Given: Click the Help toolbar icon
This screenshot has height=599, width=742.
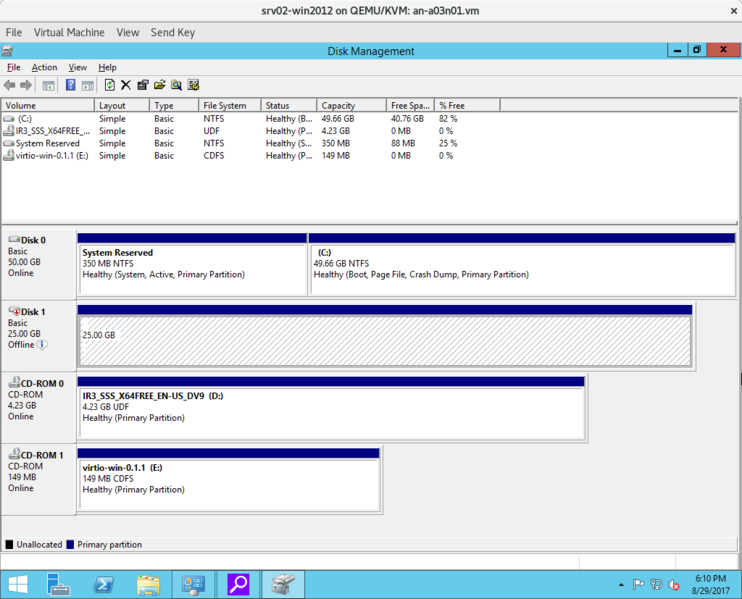Looking at the screenshot, I should 70,85.
